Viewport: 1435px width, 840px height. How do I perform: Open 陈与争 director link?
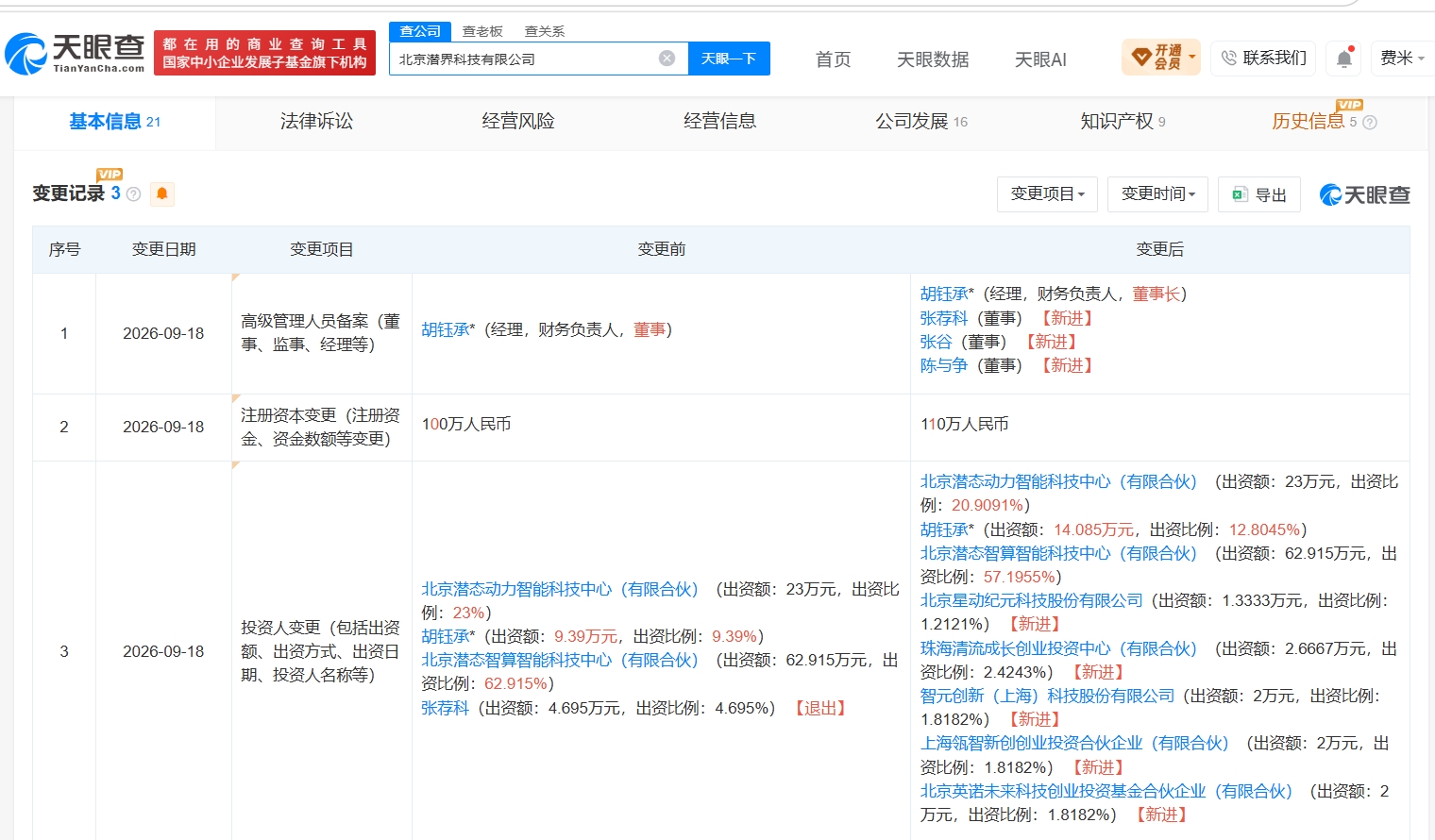[x=944, y=365]
